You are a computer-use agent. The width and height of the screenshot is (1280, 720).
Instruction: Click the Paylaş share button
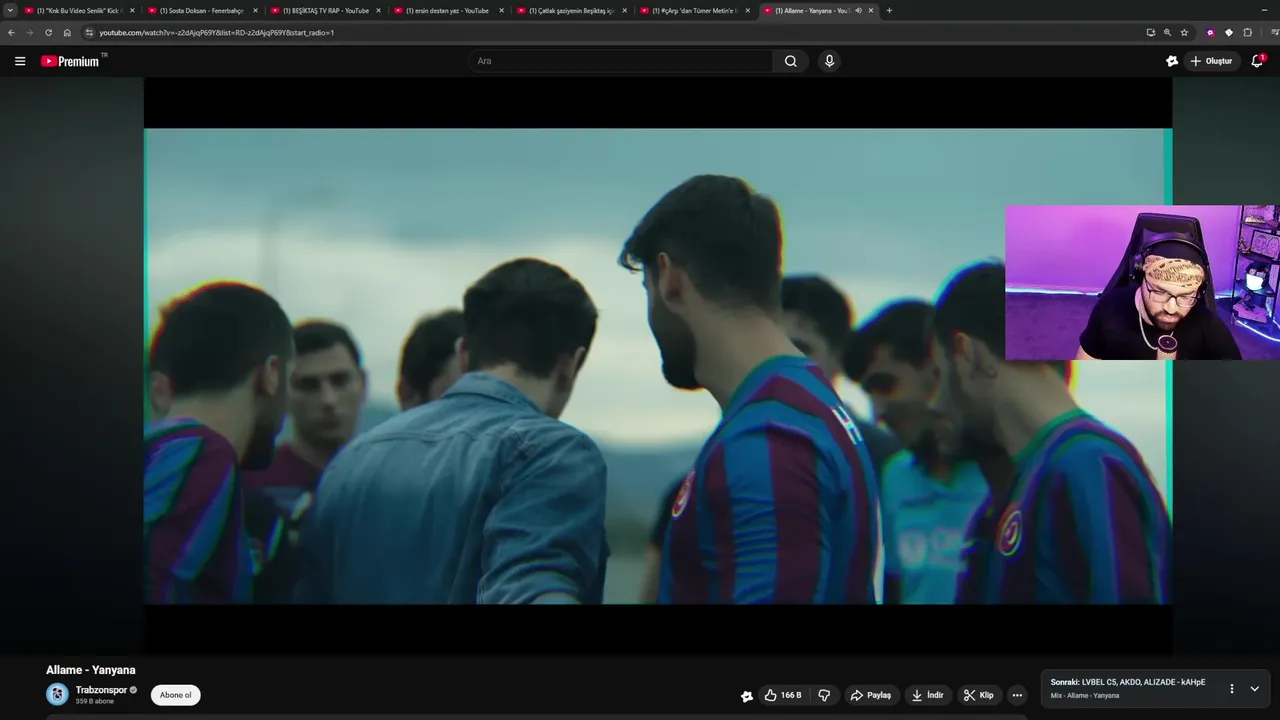pyautogui.click(x=871, y=695)
